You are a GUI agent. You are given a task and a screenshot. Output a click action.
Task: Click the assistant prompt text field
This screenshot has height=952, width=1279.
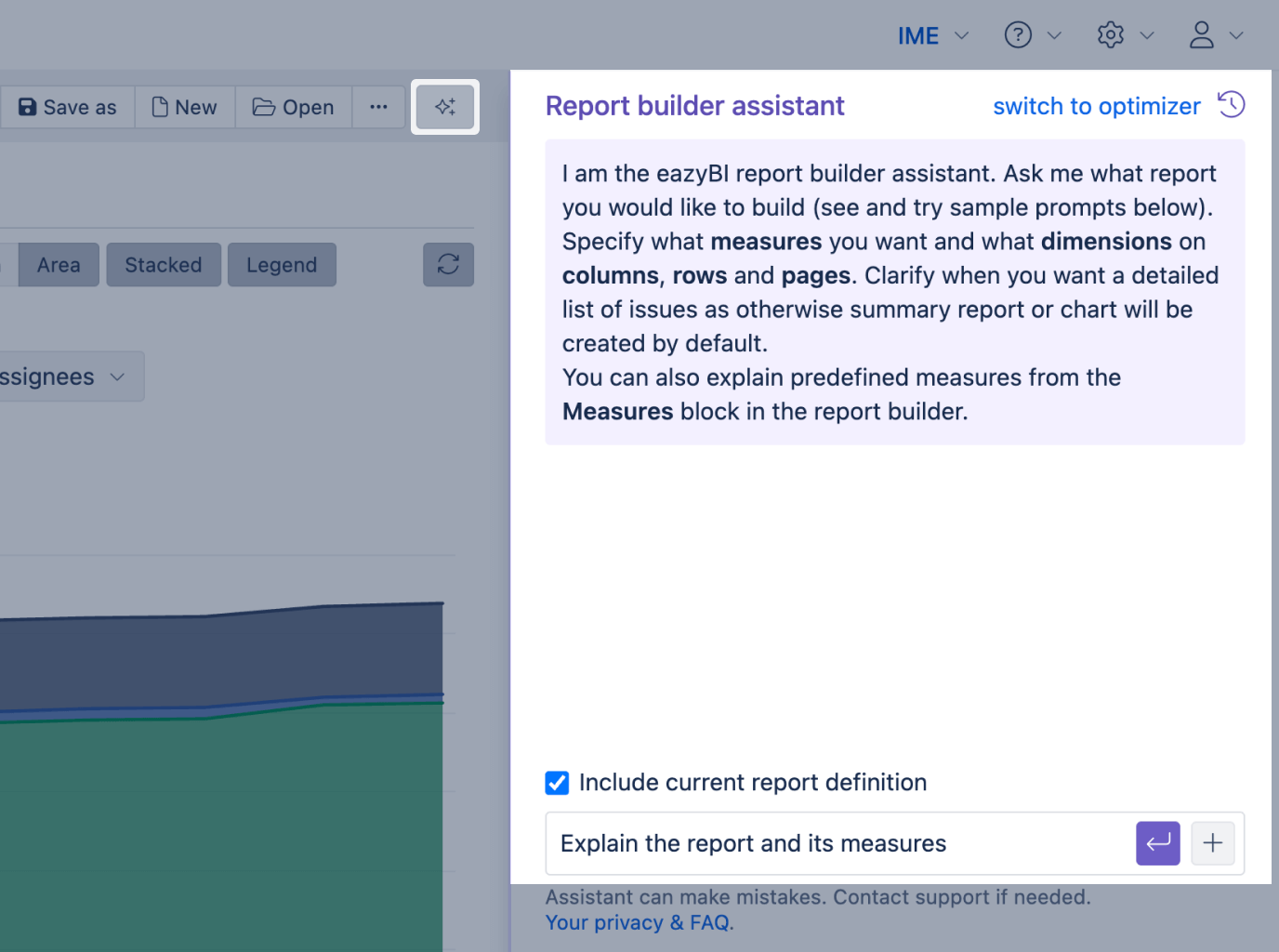(837, 843)
